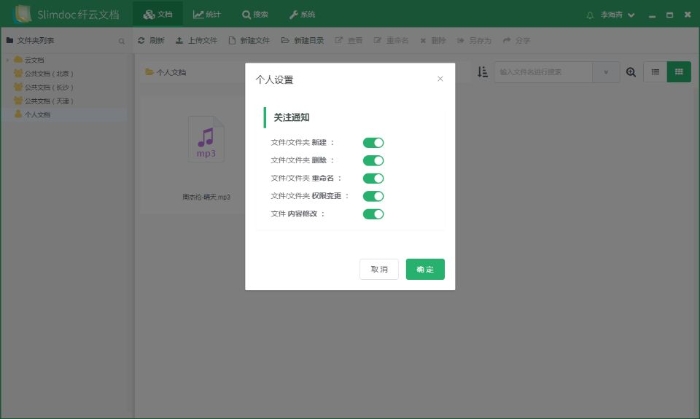Open the 文档 tab in top bar
700x419 pixels.
[x=158, y=15]
